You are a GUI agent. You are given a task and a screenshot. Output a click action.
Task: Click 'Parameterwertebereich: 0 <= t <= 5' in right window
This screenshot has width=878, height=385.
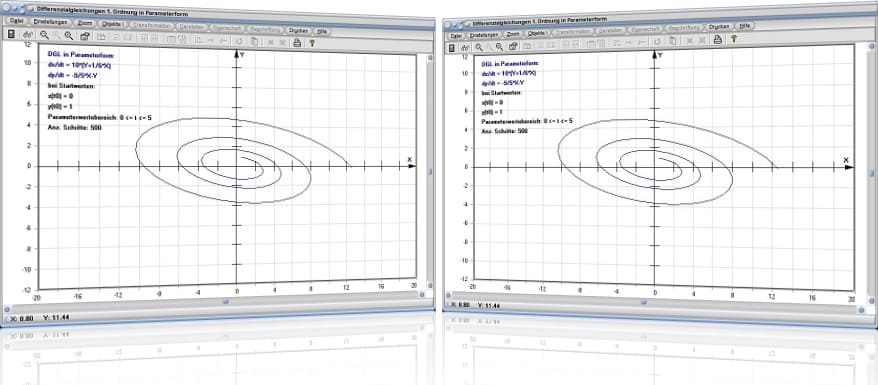tap(527, 121)
